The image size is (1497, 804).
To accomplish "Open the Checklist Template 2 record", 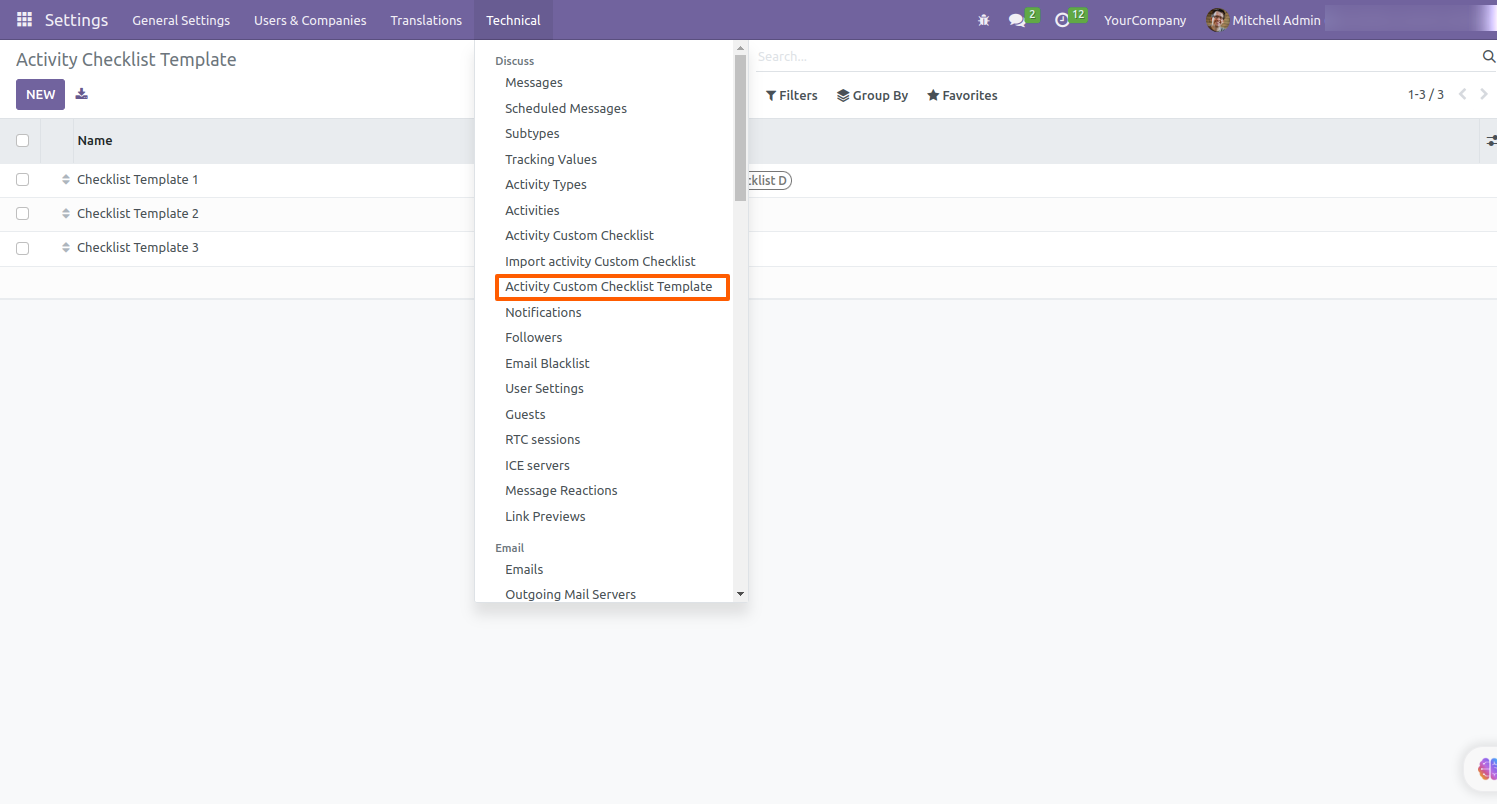I will [x=138, y=214].
